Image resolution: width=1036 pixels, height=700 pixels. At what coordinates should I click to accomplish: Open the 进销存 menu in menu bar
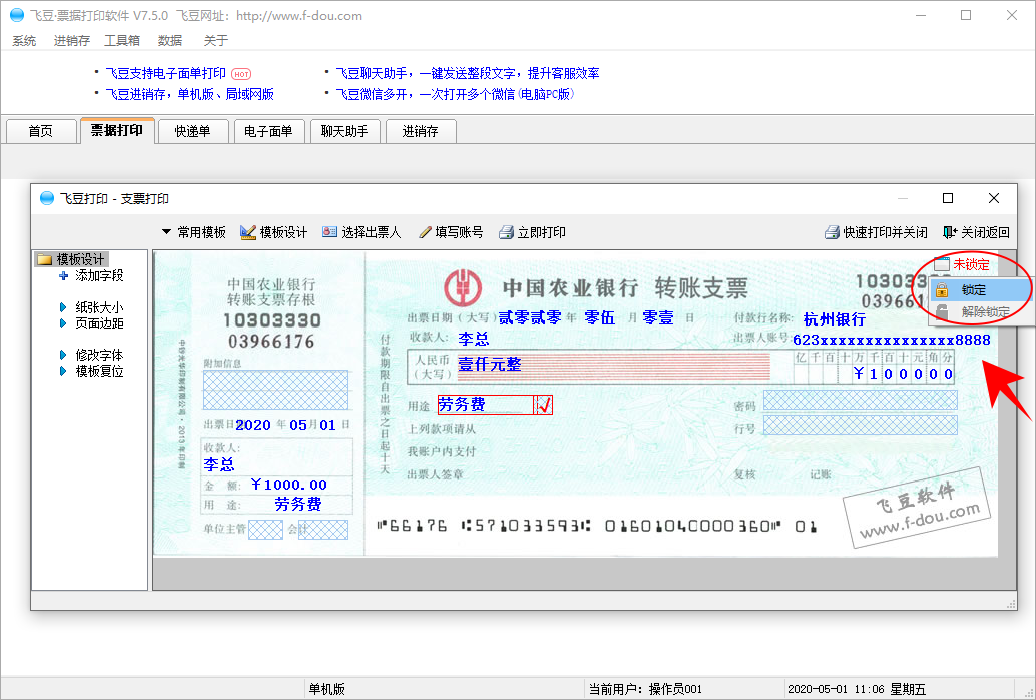[71, 40]
